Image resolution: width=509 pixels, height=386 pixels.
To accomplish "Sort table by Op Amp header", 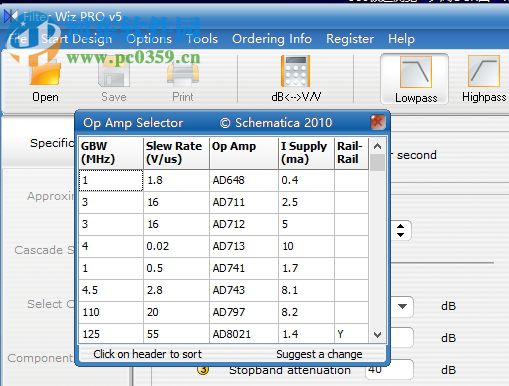I will point(244,153).
